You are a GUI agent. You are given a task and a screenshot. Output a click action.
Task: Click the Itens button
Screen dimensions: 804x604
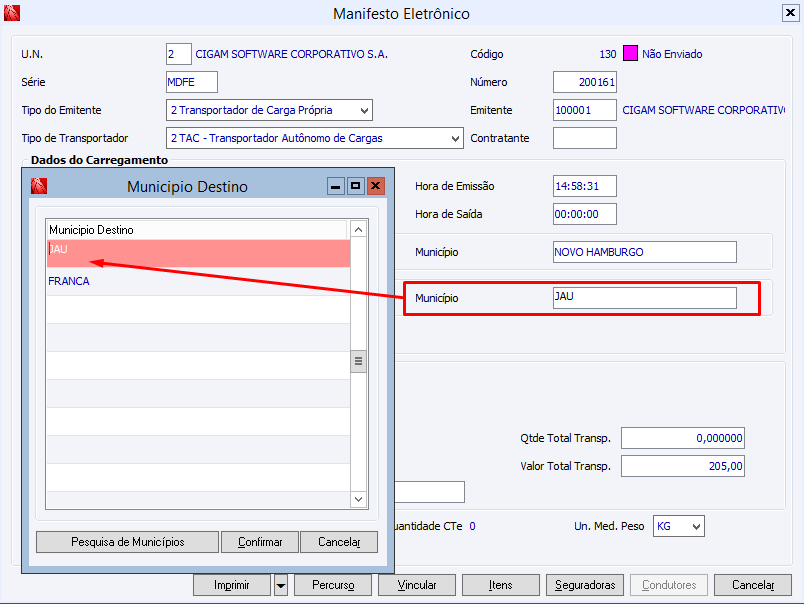(x=500, y=585)
